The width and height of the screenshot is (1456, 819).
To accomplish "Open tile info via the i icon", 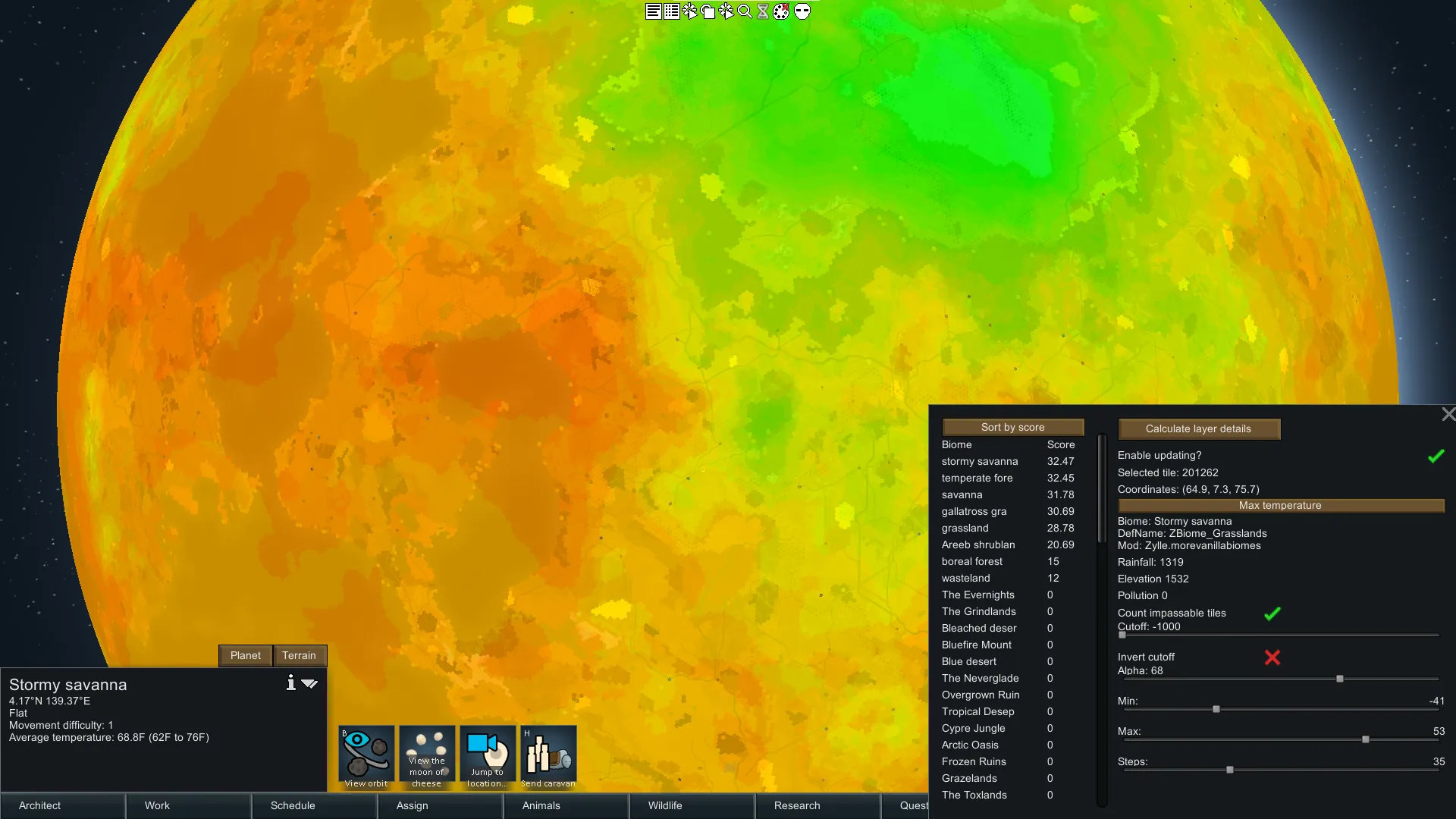I will coord(290,683).
